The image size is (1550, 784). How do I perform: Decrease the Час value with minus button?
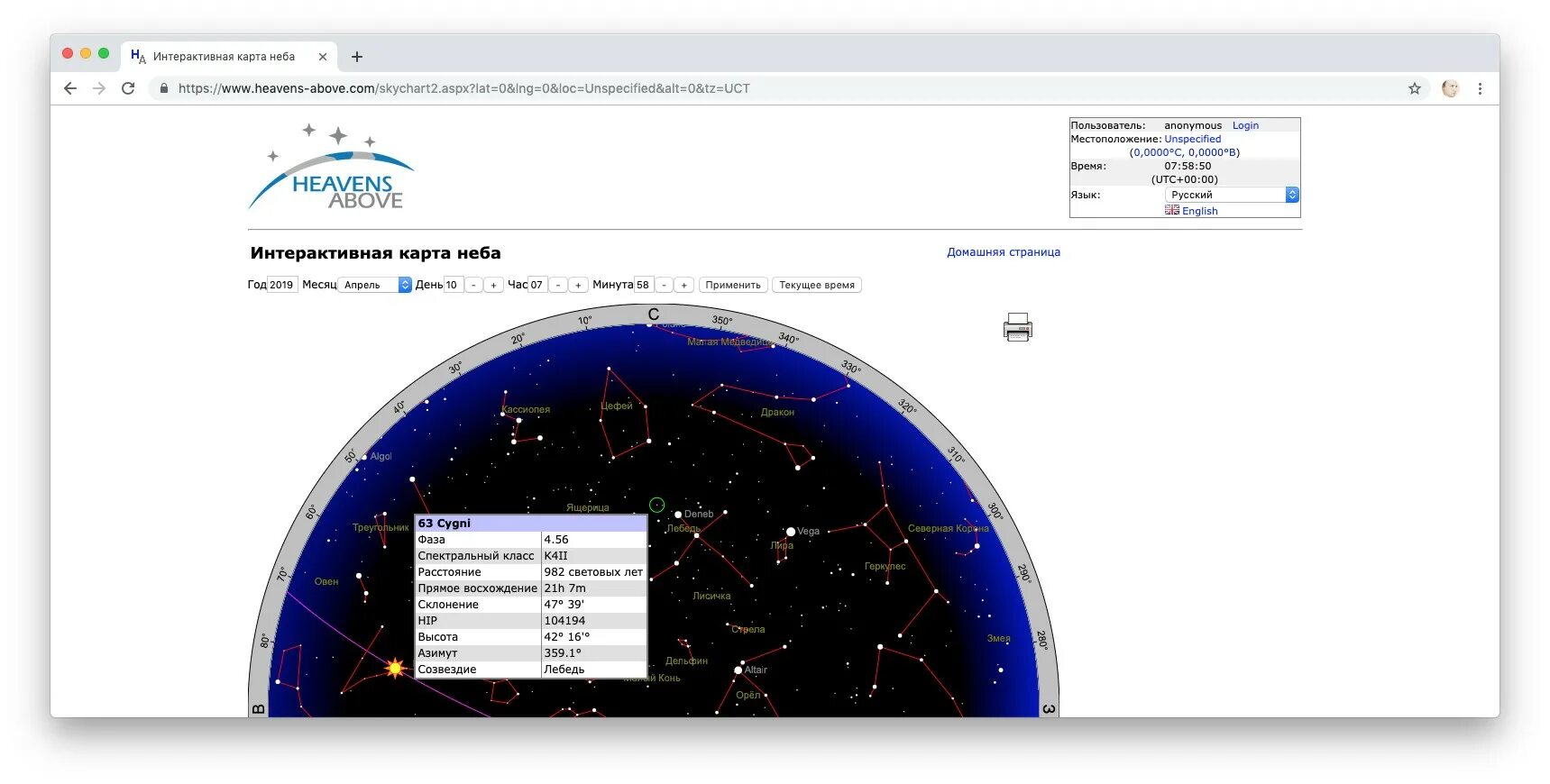558,285
